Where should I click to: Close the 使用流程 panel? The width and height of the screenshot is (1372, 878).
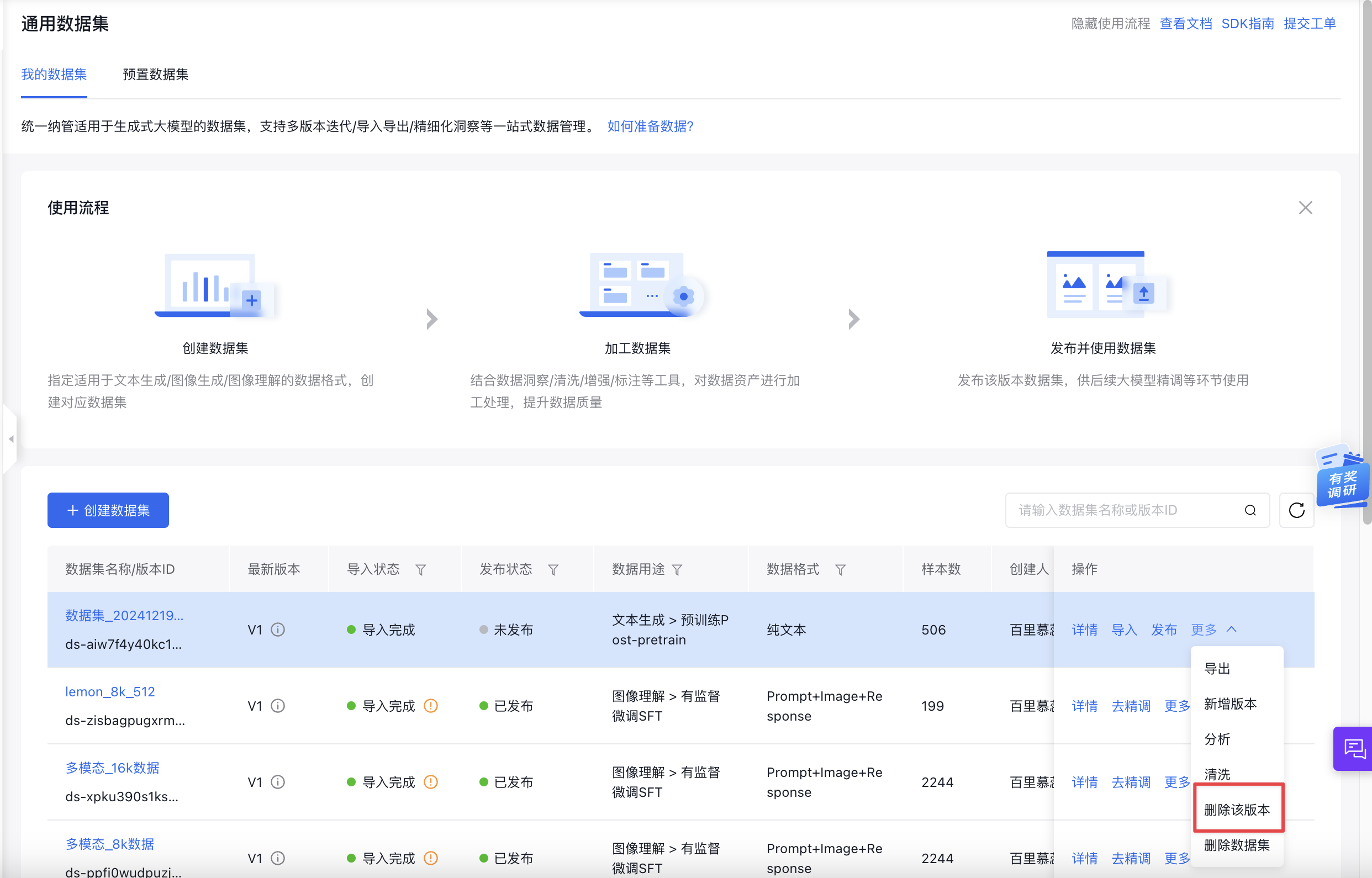(x=1305, y=208)
